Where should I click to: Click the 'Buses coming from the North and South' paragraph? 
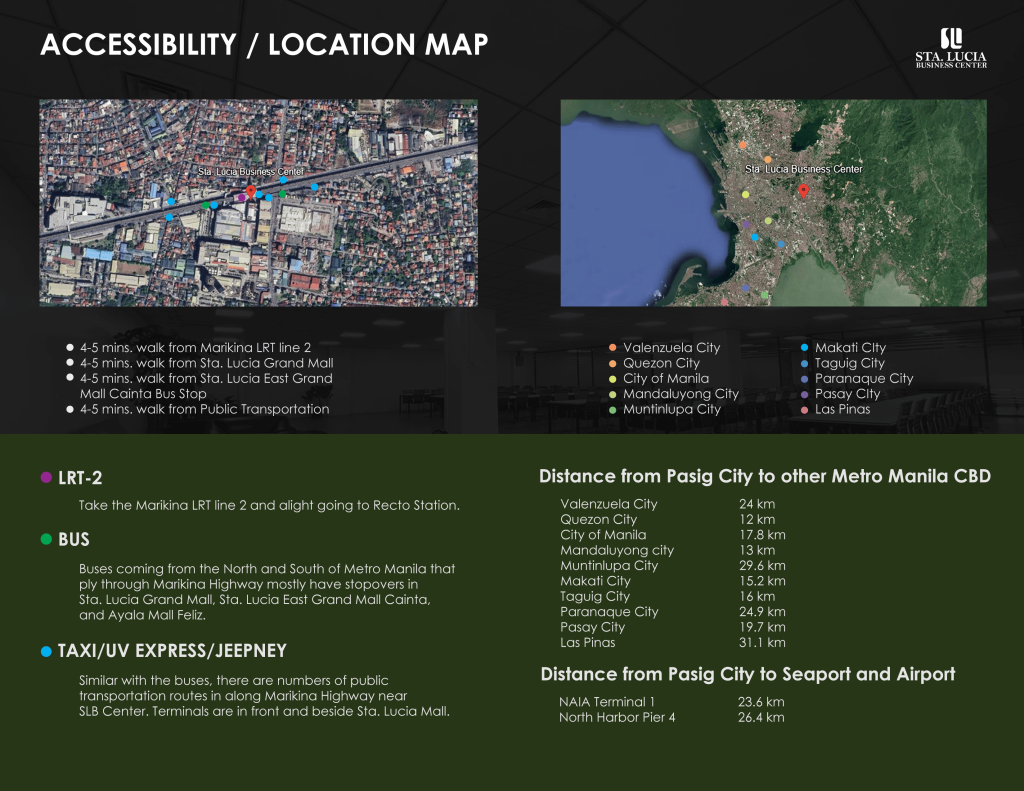pyautogui.click(x=267, y=592)
